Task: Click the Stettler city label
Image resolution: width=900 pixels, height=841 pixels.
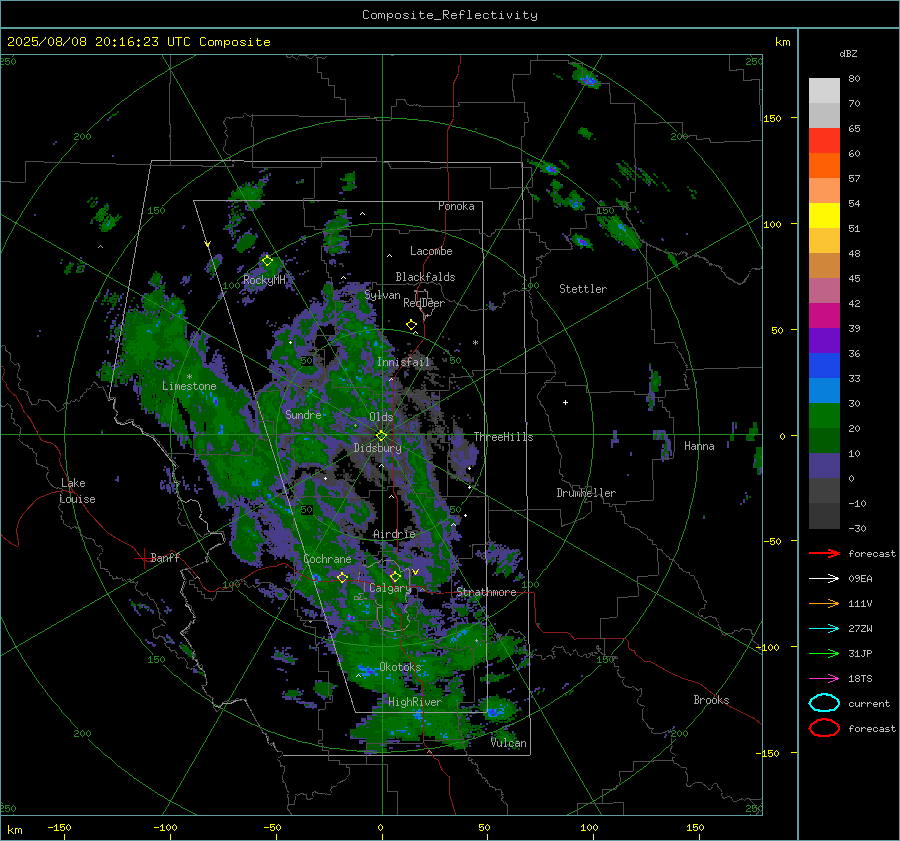Action: click(x=583, y=289)
